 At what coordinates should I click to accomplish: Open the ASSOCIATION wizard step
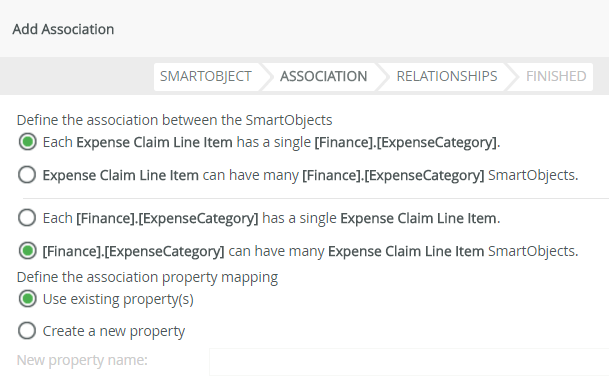[x=323, y=77]
